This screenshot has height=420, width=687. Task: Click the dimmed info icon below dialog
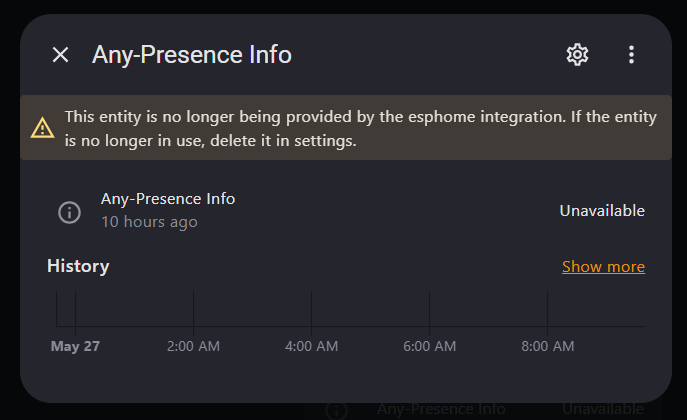point(337,410)
